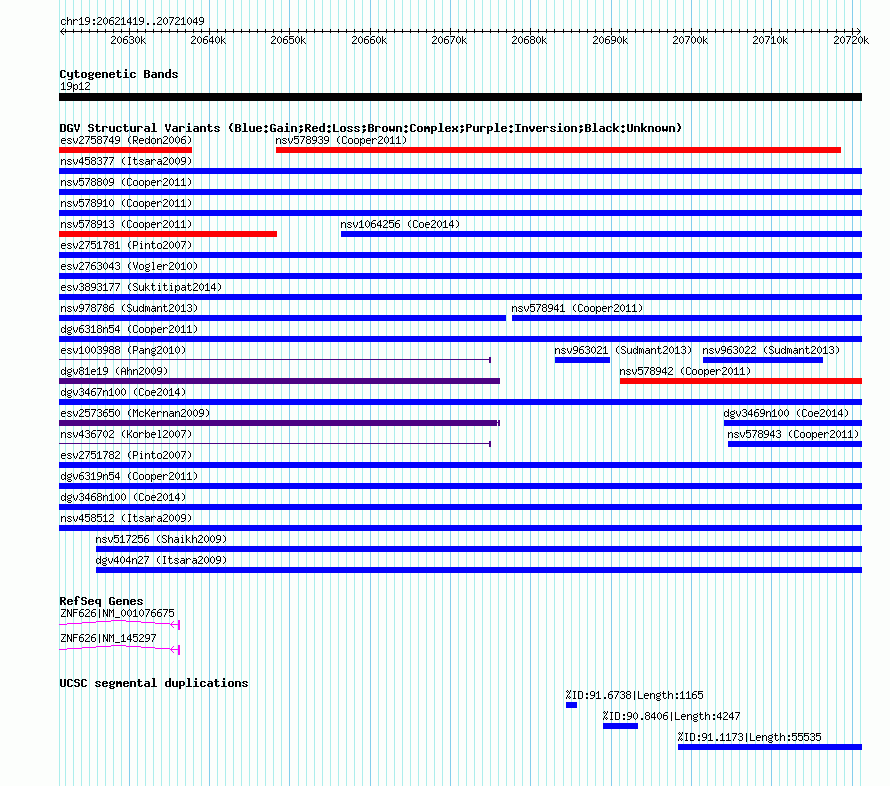Viewport: 890px width, 786px height.
Task: Open duplication %ID:91.6738|Length:1165
Action: click(x=635, y=695)
